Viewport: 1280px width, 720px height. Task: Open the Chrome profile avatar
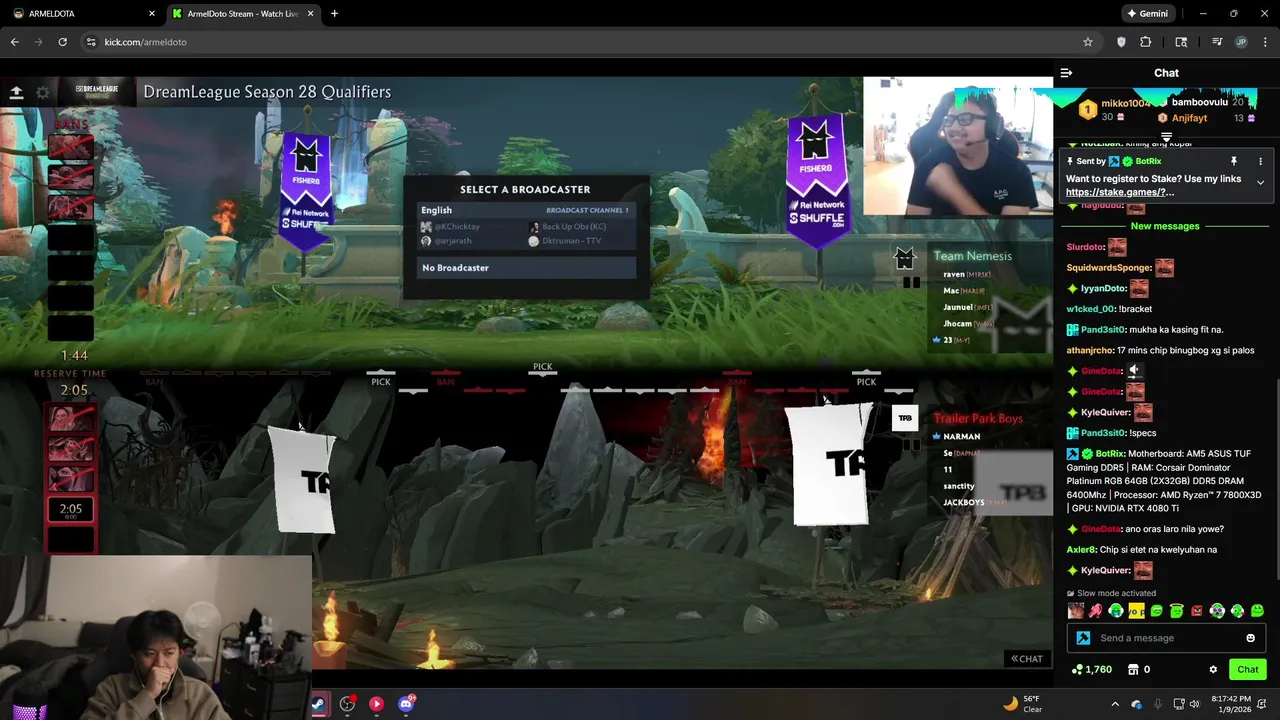pyautogui.click(x=1241, y=42)
